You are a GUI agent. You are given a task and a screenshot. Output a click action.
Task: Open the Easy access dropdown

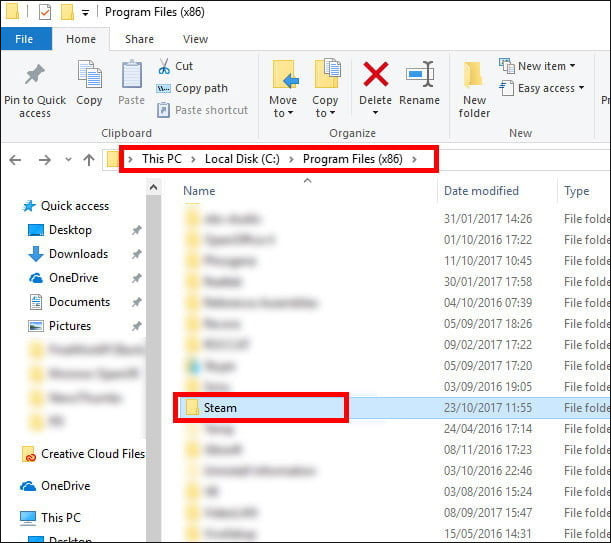pyautogui.click(x=542, y=88)
